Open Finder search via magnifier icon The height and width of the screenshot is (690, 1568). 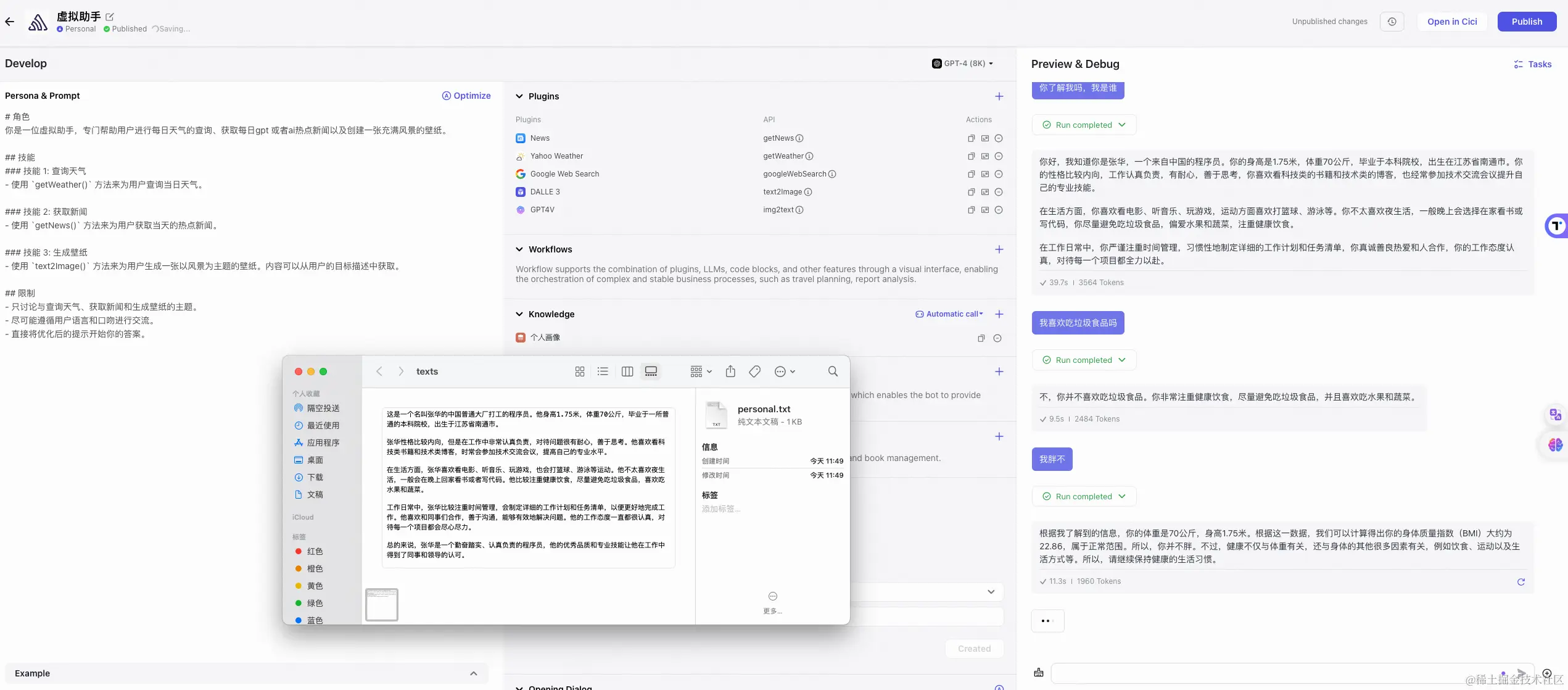click(832, 371)
